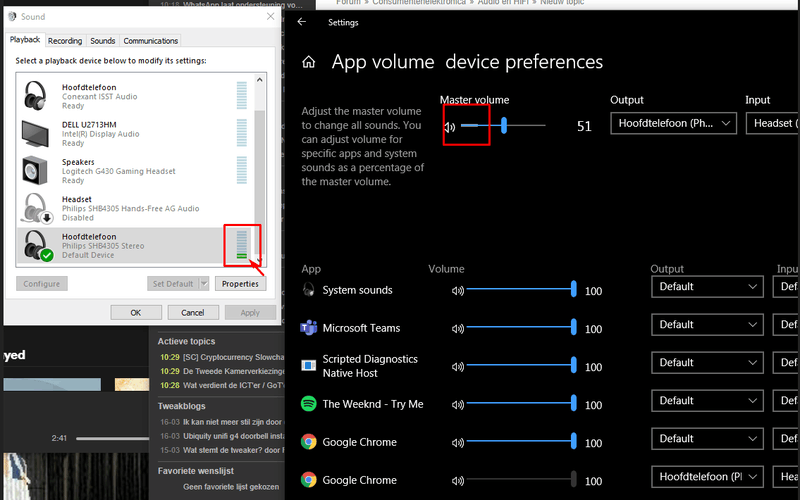Open Wat stemt de tweaker blog
Image resolution: width=800 pixels, height=500 pixels.
233,450
